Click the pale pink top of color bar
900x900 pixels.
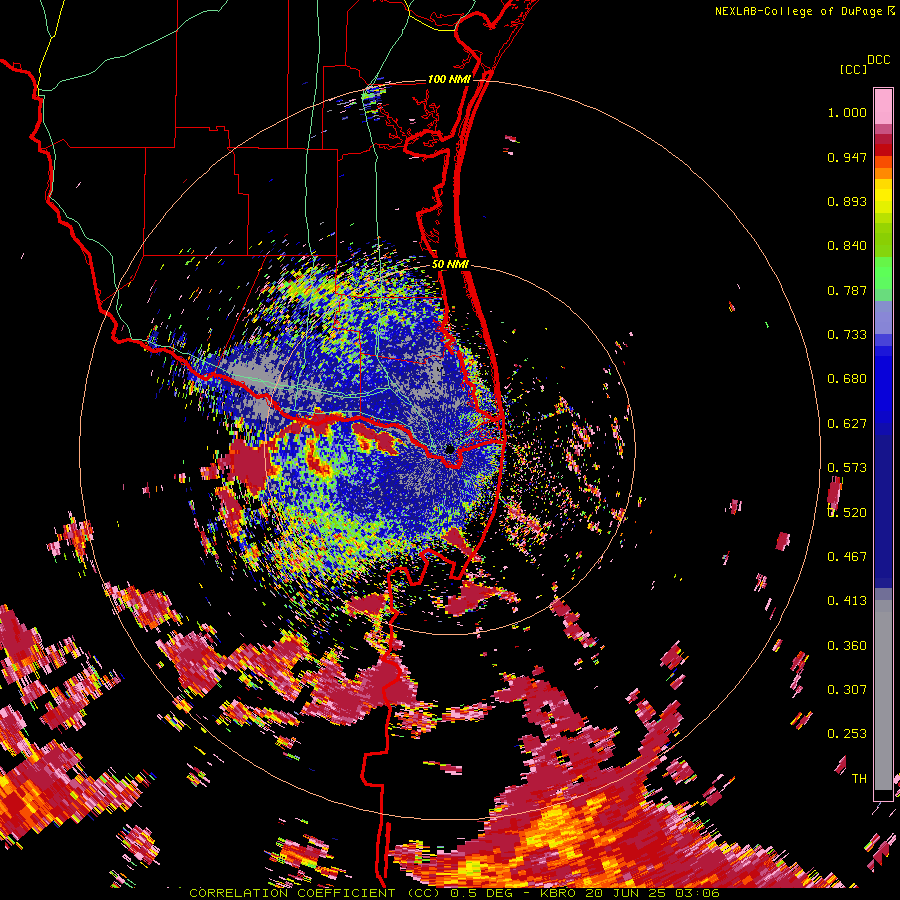point(883,106)
